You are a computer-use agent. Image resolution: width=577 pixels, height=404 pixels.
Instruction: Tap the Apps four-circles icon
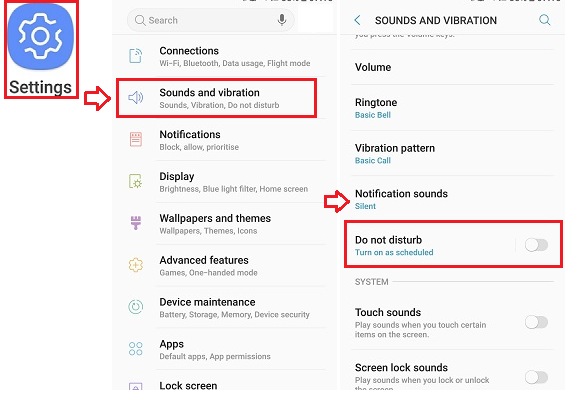pos(135,348)
